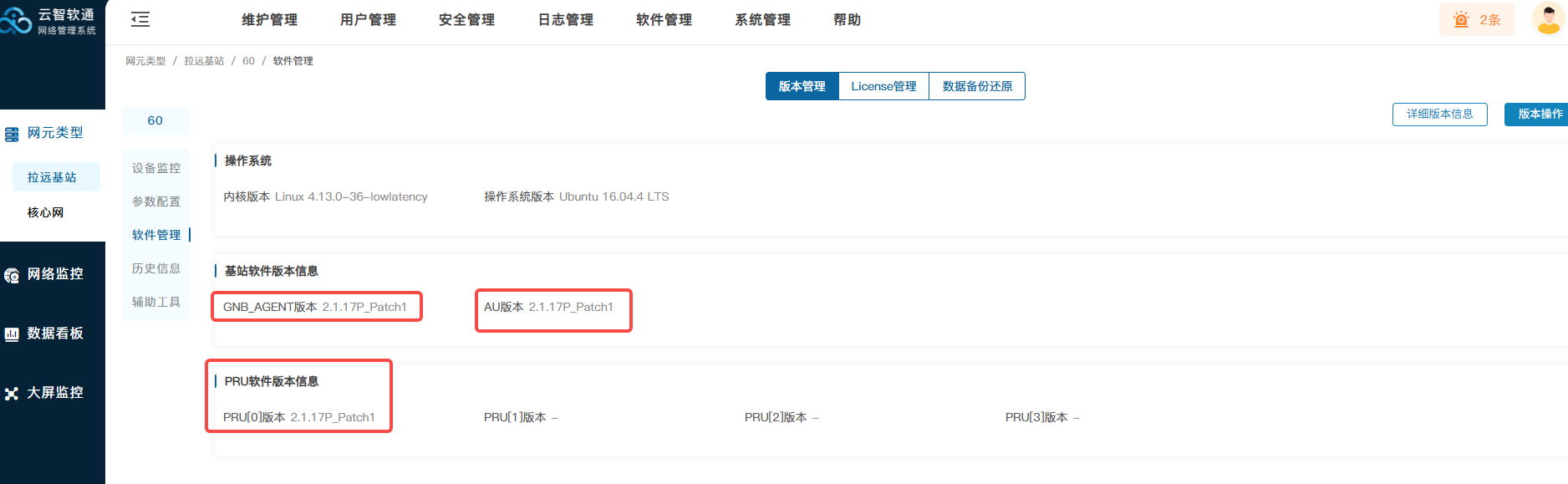The height and width of the screenshot is (484, 1568).
Task: Open the 安全管理 menu
Action: (466, 20)
